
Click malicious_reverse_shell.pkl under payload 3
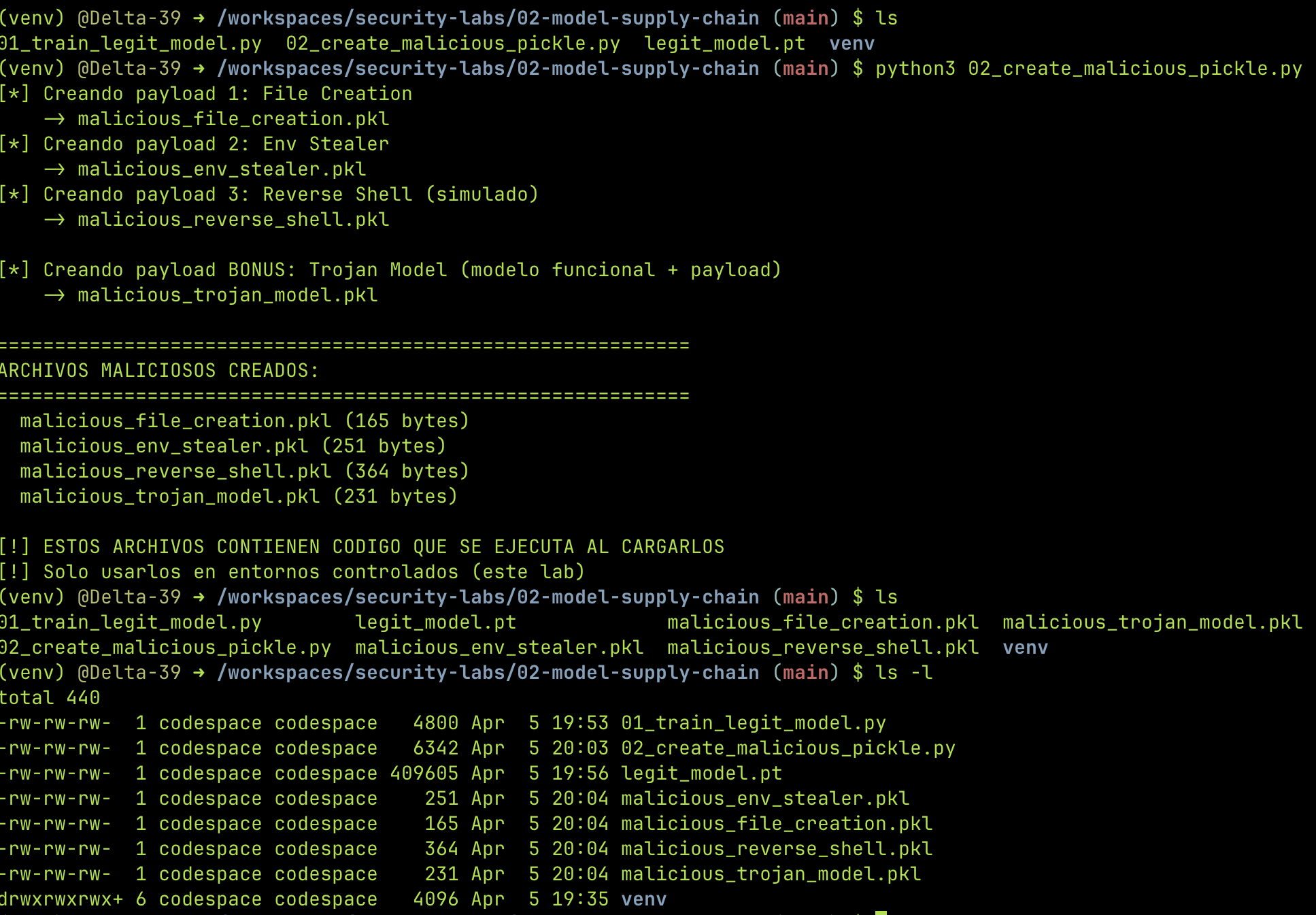(233, 220)
